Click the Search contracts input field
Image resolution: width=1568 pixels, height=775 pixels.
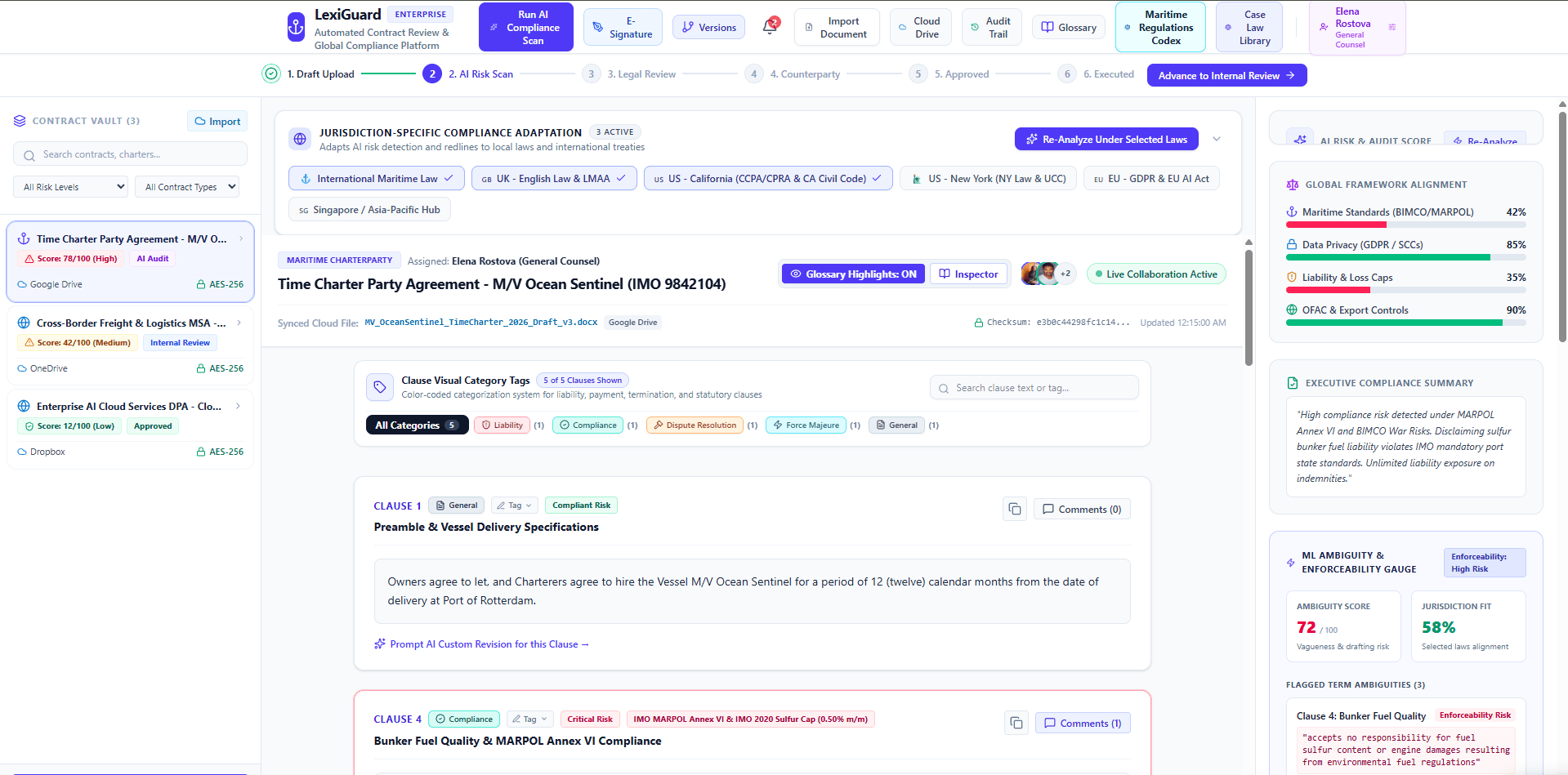tap(130, 154)
